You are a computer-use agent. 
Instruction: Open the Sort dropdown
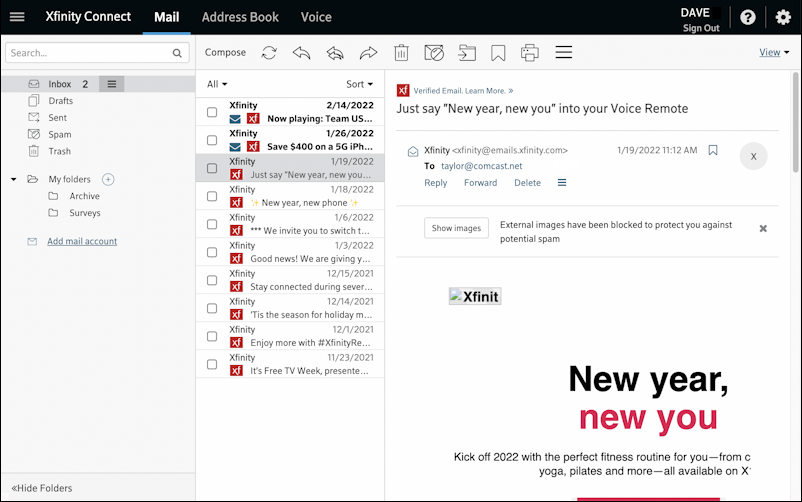click(360, 84)
